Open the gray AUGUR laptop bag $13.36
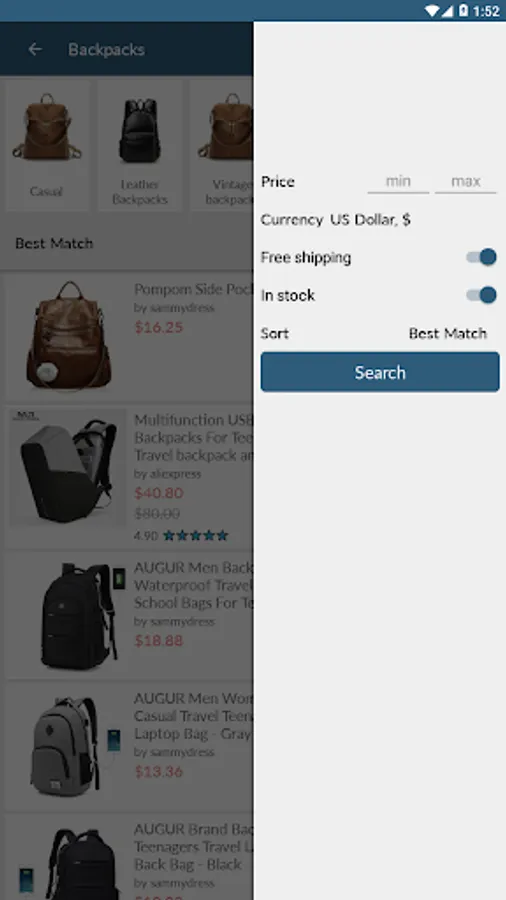Viewport: 506px width, 900px height. click(x=129, y=746)
